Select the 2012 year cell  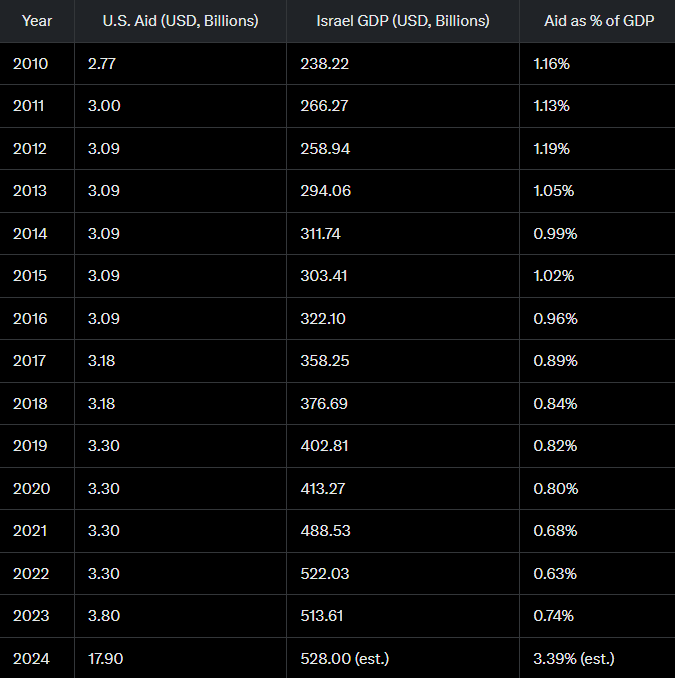click(x=29, y=148)
